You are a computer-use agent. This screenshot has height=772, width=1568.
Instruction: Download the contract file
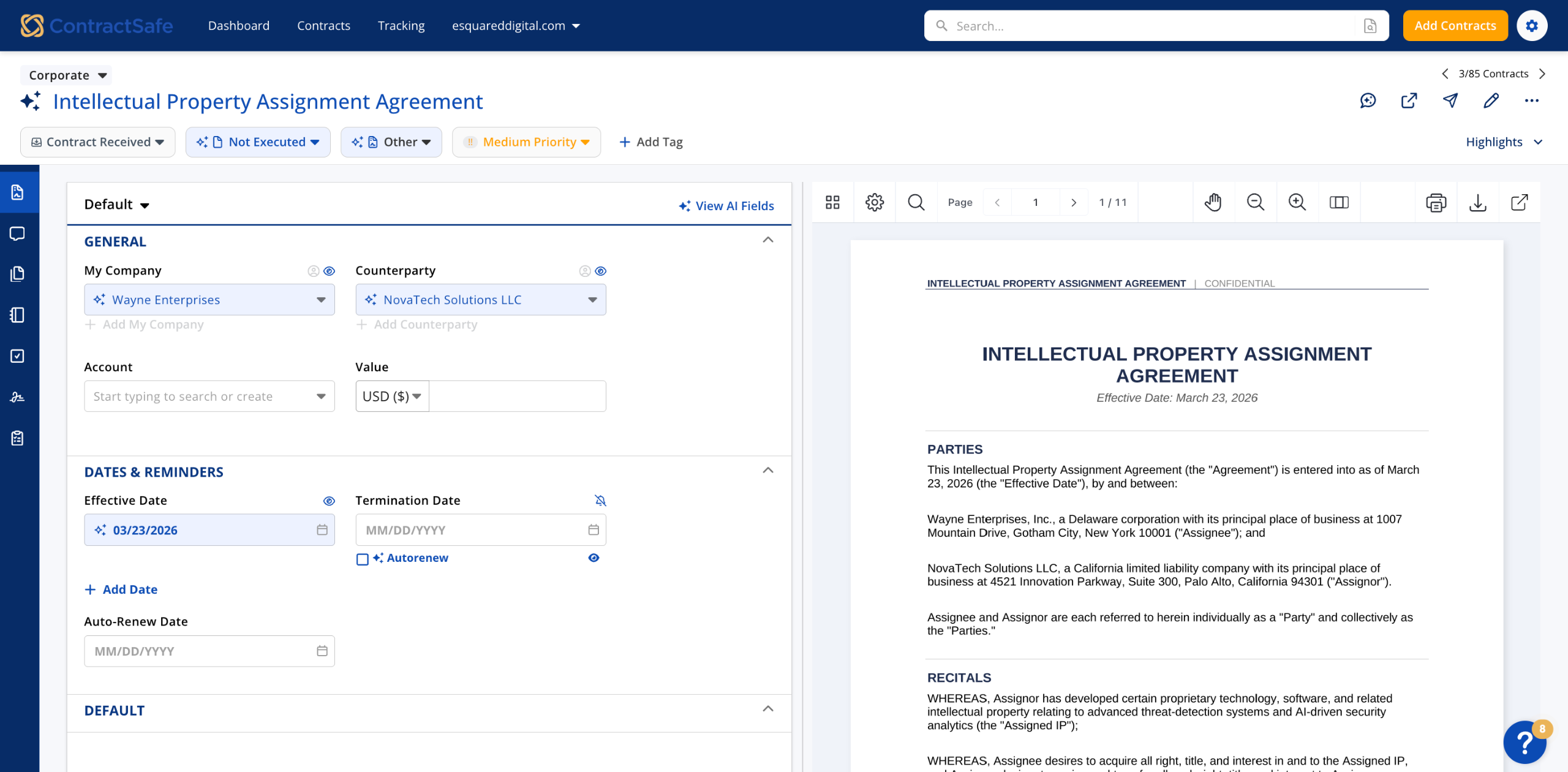point(1477,202)
